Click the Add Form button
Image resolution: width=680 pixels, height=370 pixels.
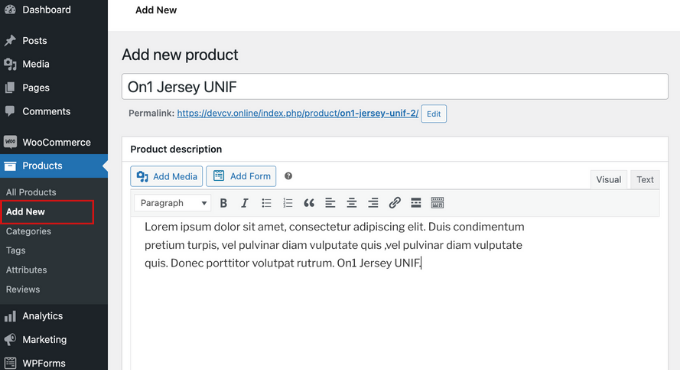[241, 176]
